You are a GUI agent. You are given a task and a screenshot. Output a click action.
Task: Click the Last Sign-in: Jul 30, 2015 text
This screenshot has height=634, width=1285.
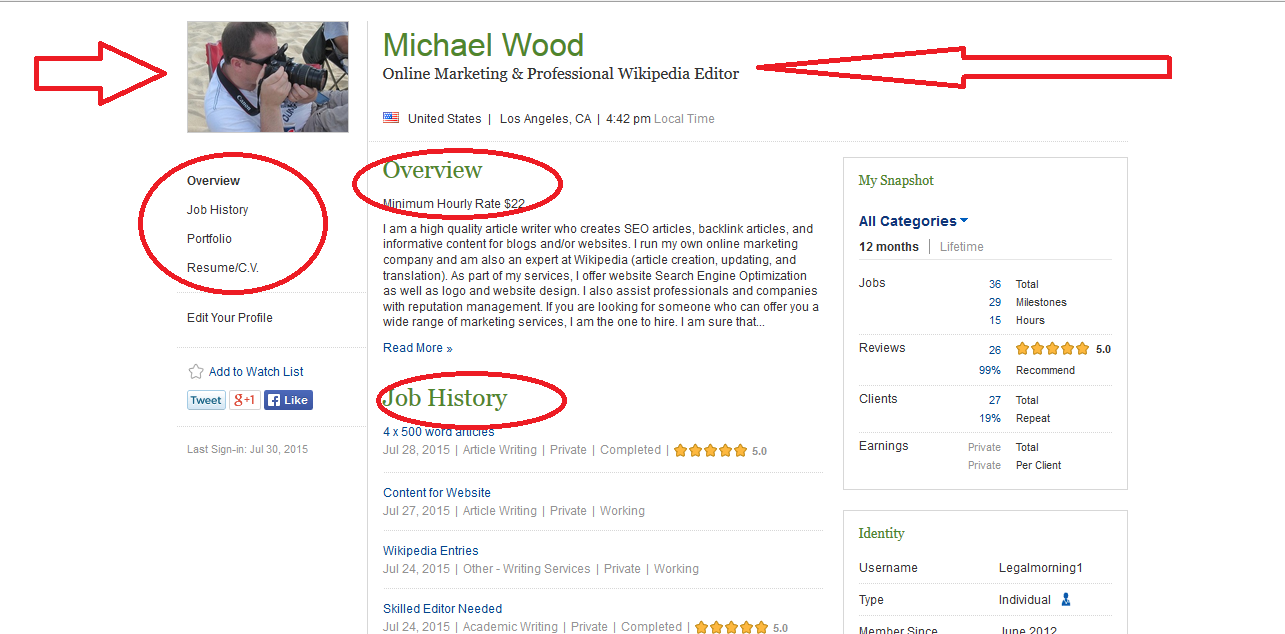click(247, 450)
